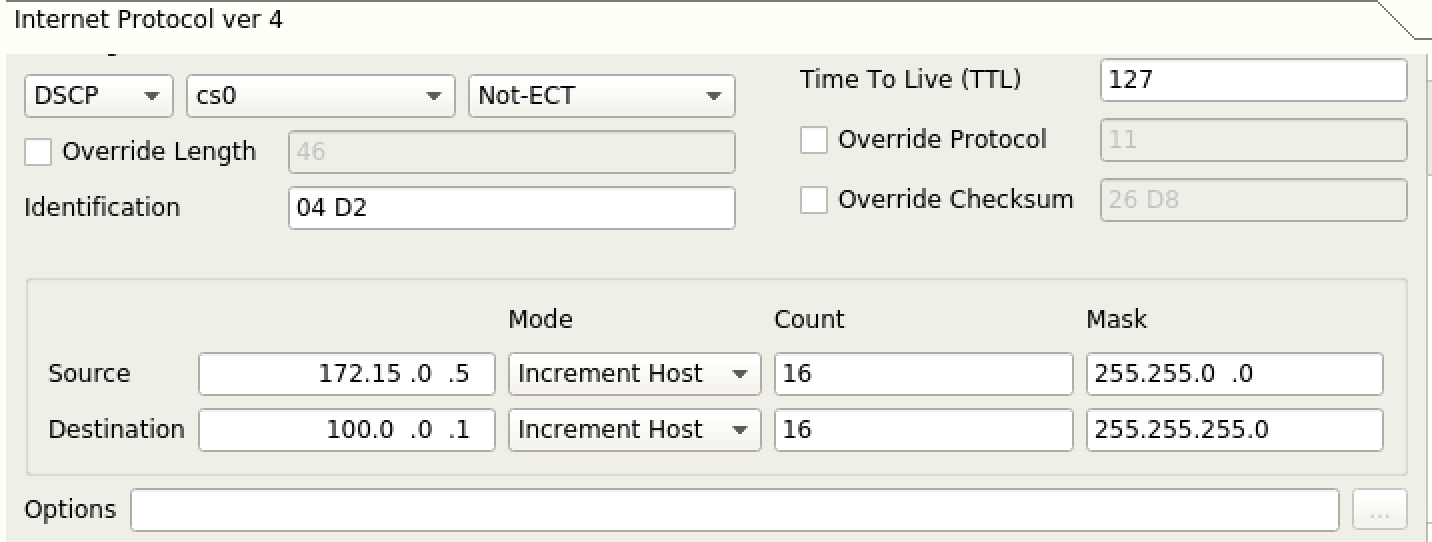Tick the Override Protocol checkbox

pos(814,140)
